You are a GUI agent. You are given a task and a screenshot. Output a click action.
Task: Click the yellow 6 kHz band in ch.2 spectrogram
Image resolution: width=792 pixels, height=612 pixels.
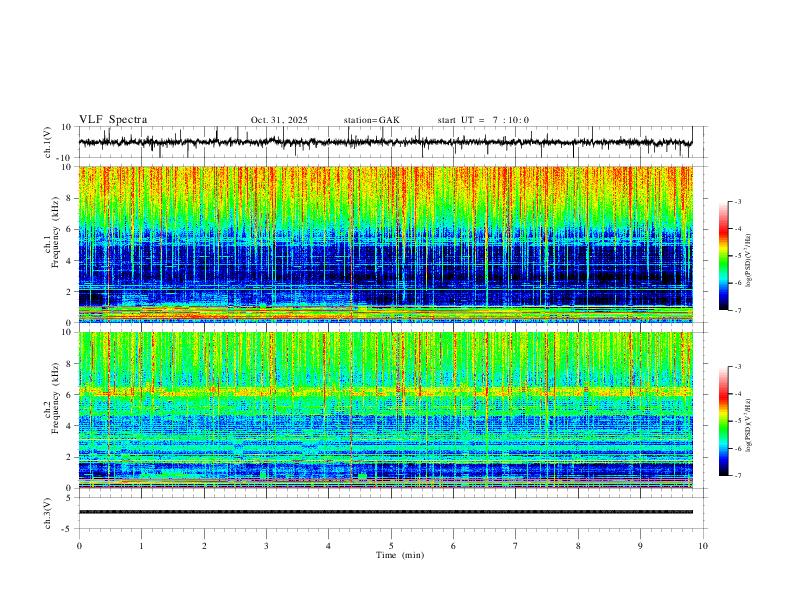tap(385, 391)
